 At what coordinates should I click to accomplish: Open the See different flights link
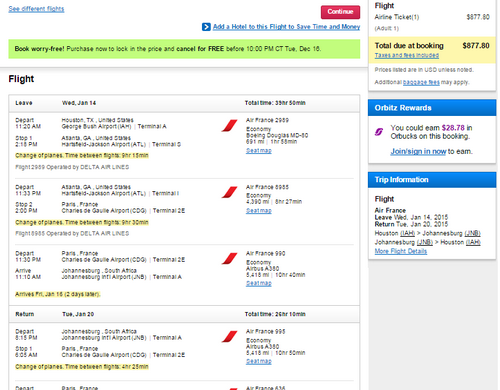click(36, 9)
